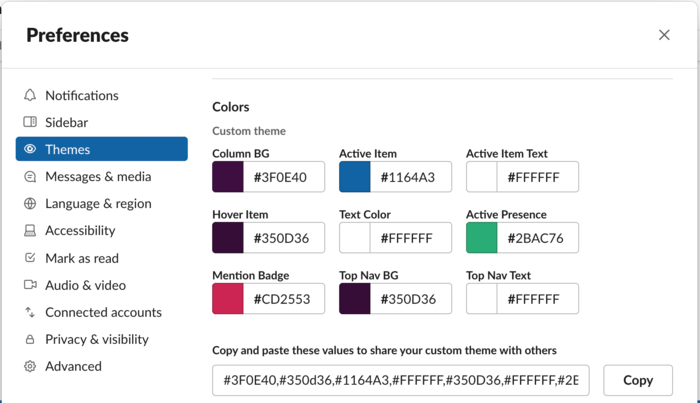The image size is (700, 403).
Task: Click the Top Nav BG hex field
Action: 411,299
